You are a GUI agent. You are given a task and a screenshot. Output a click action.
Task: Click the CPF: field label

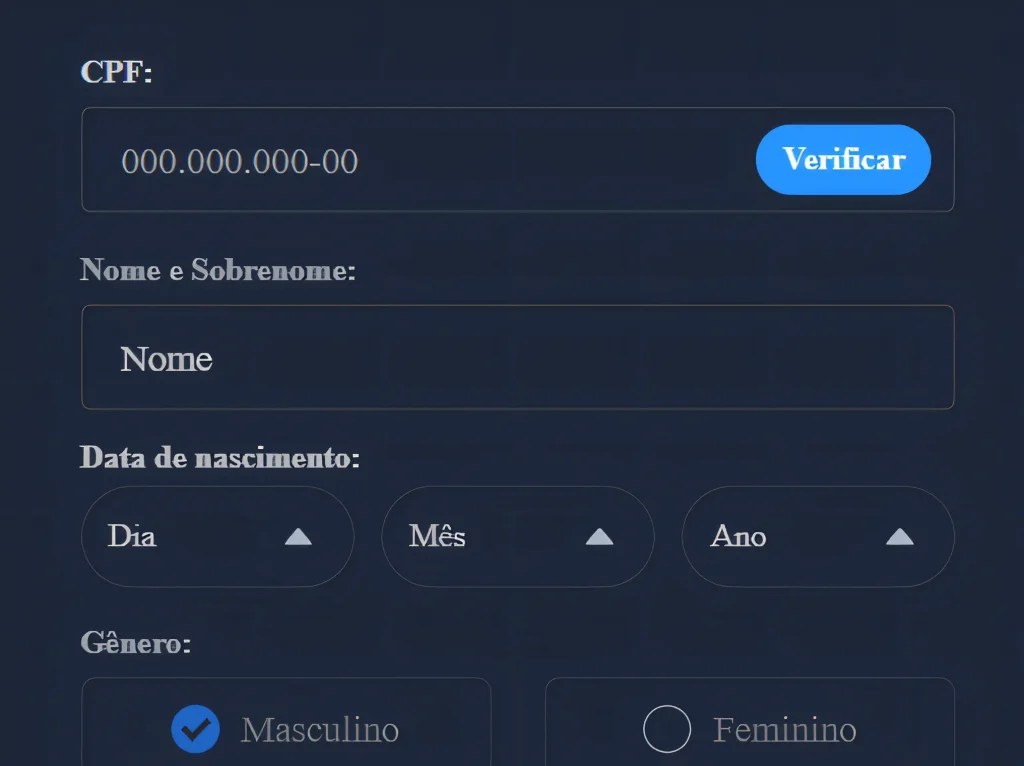[116, 71]
